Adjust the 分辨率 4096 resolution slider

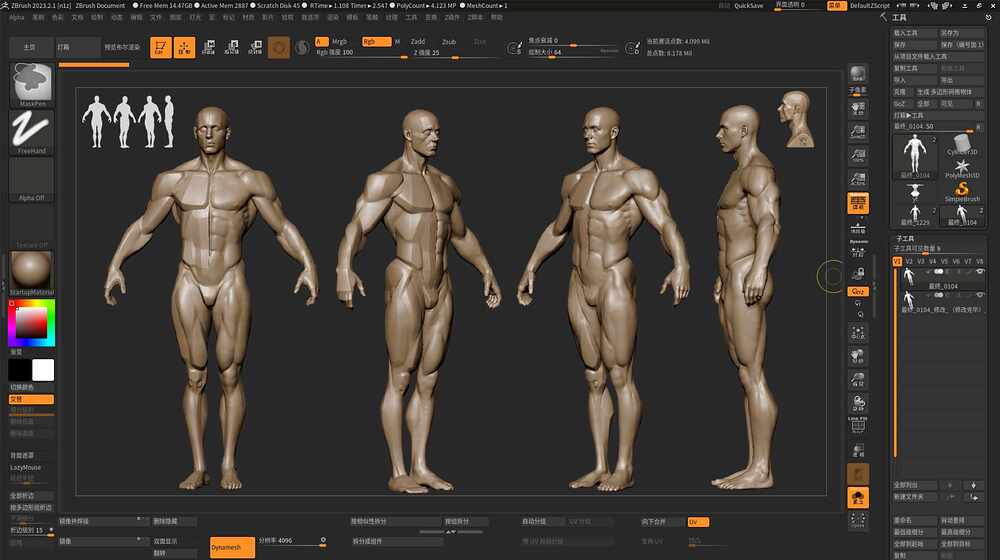tap(292, 541)
